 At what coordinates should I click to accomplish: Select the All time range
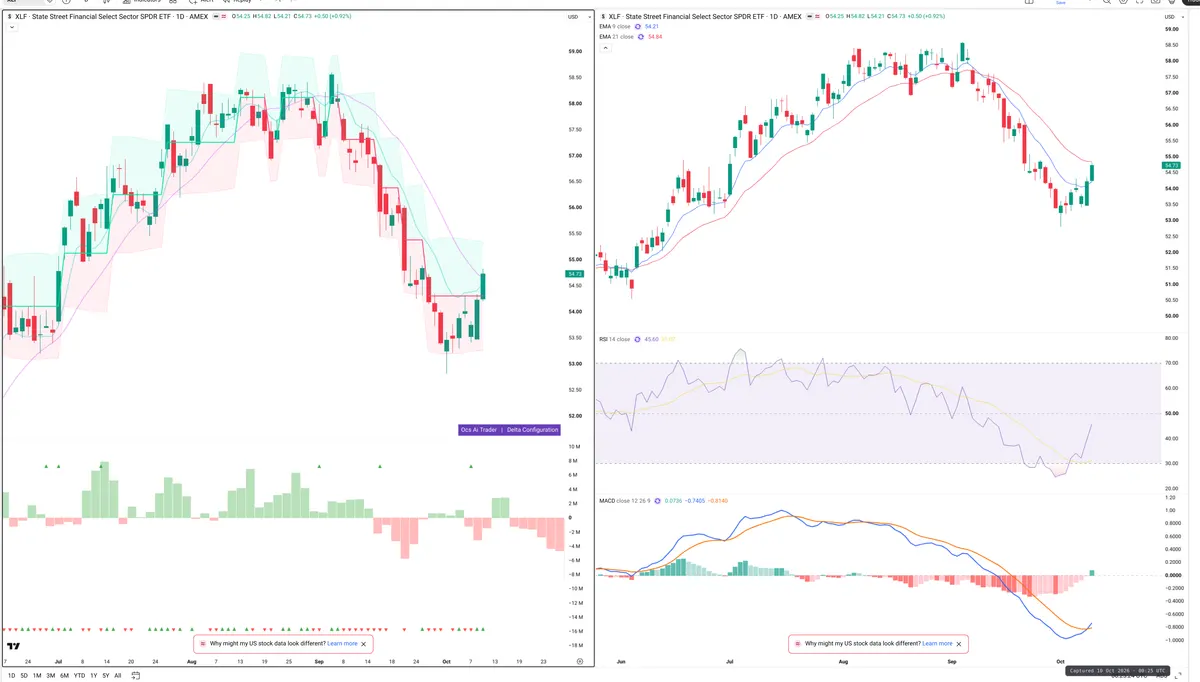point(118,676)
